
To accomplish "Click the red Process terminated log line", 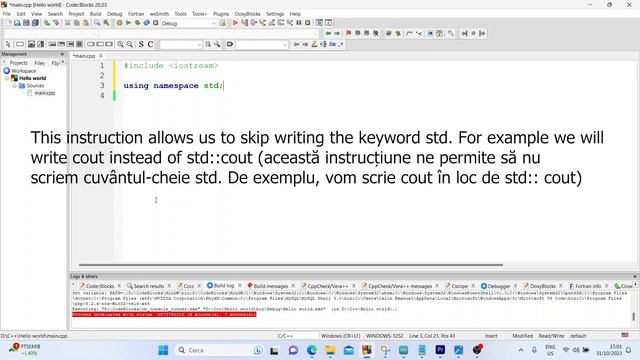I will click(164, 315).
